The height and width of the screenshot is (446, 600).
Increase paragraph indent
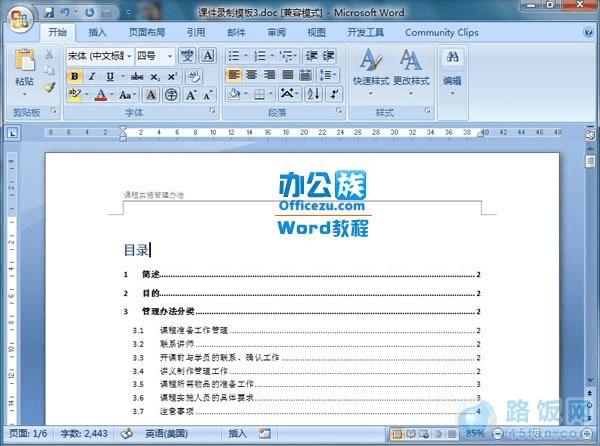pyautogui.click(x=328, y=56)
